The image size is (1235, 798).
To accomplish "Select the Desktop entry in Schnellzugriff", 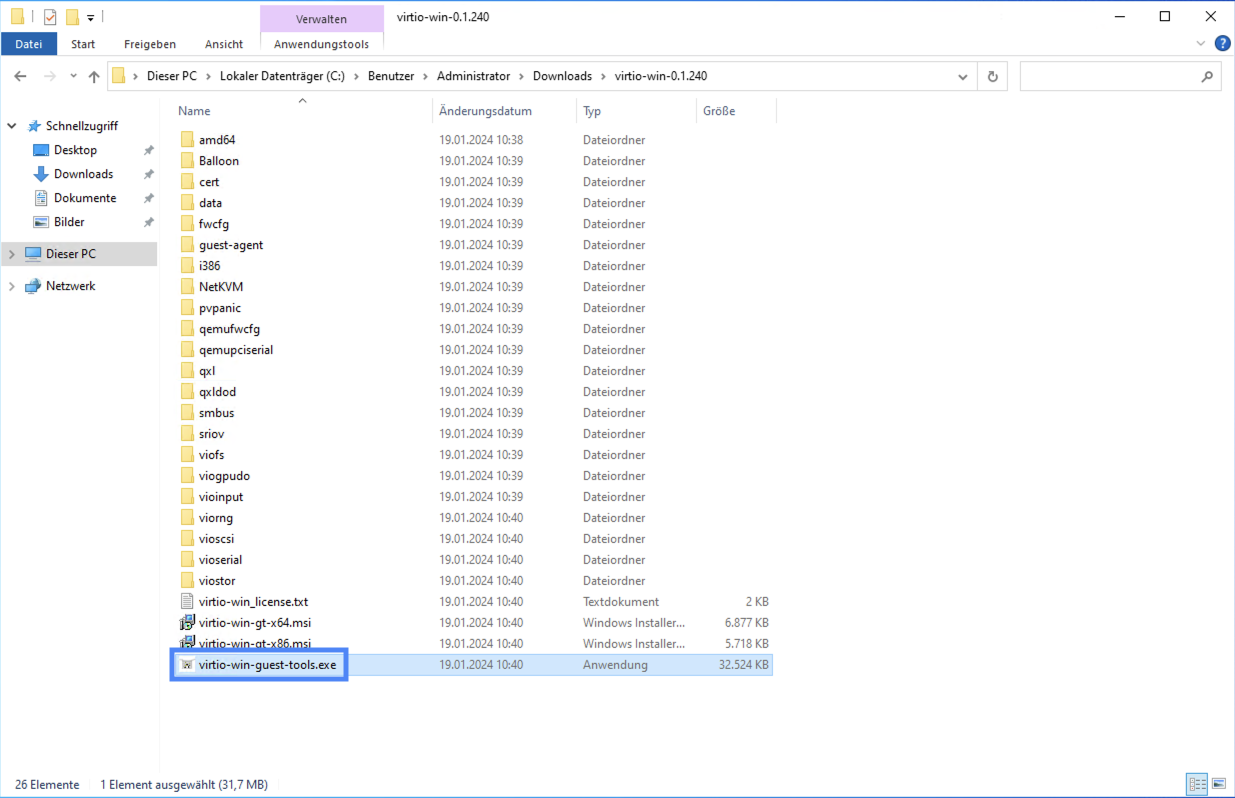I will coord(75,150).
